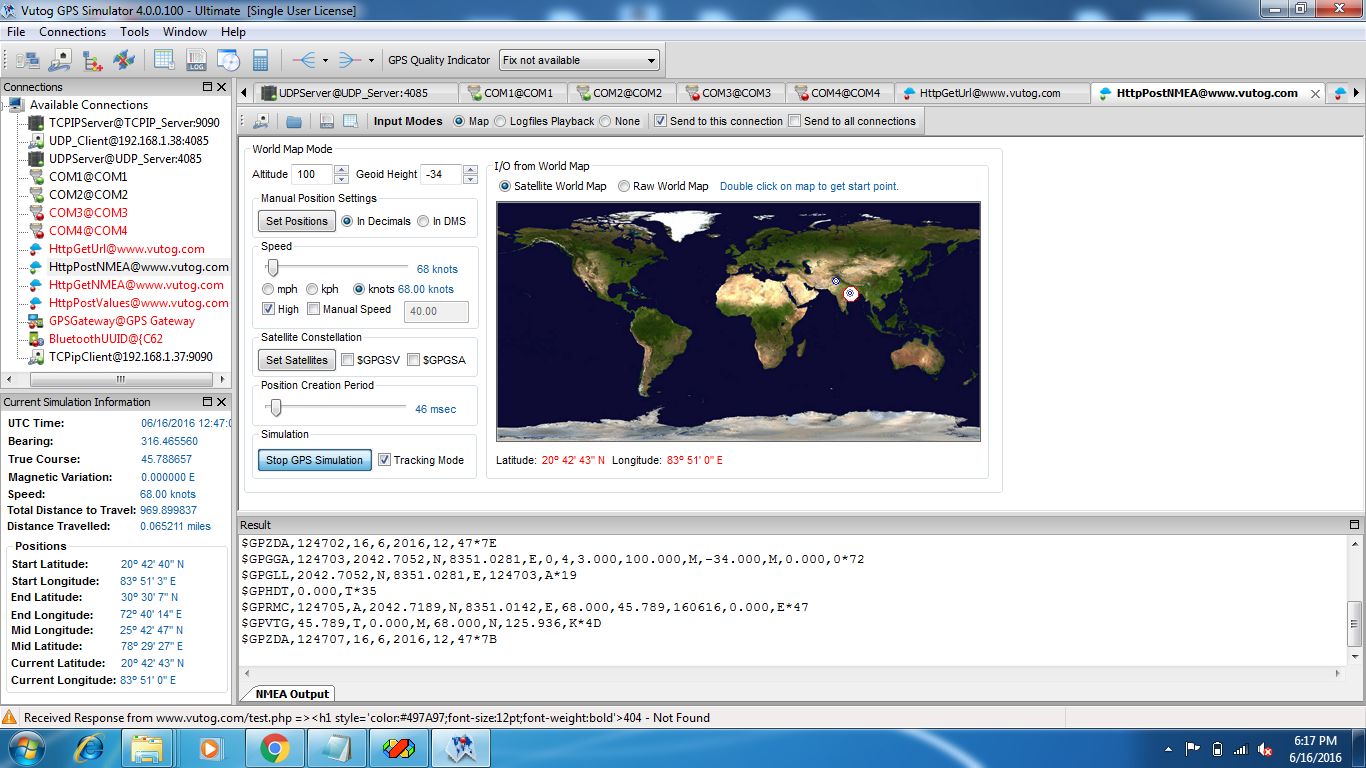Open Google Chrome from the taskbar
1366x768 pixels.
pyautogui.click(x=275, y=747)
